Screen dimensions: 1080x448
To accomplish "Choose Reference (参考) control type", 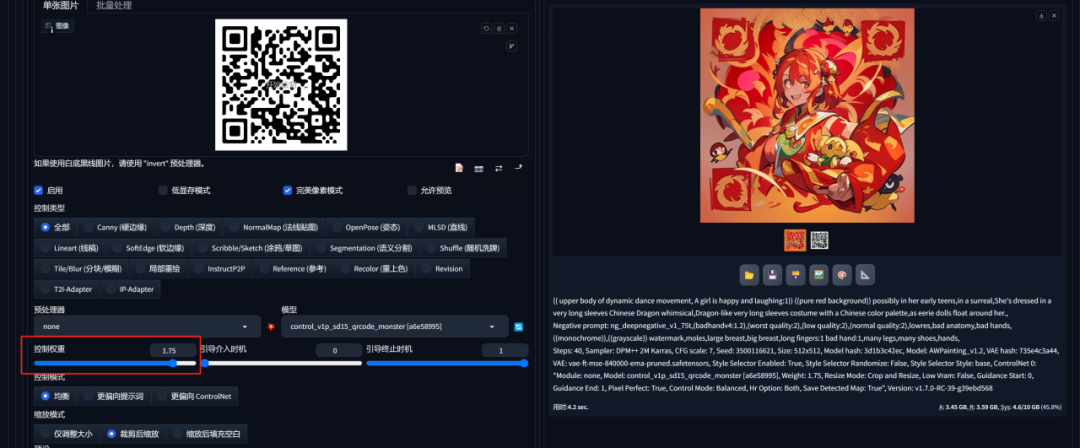I will click(x=293, y=269).
